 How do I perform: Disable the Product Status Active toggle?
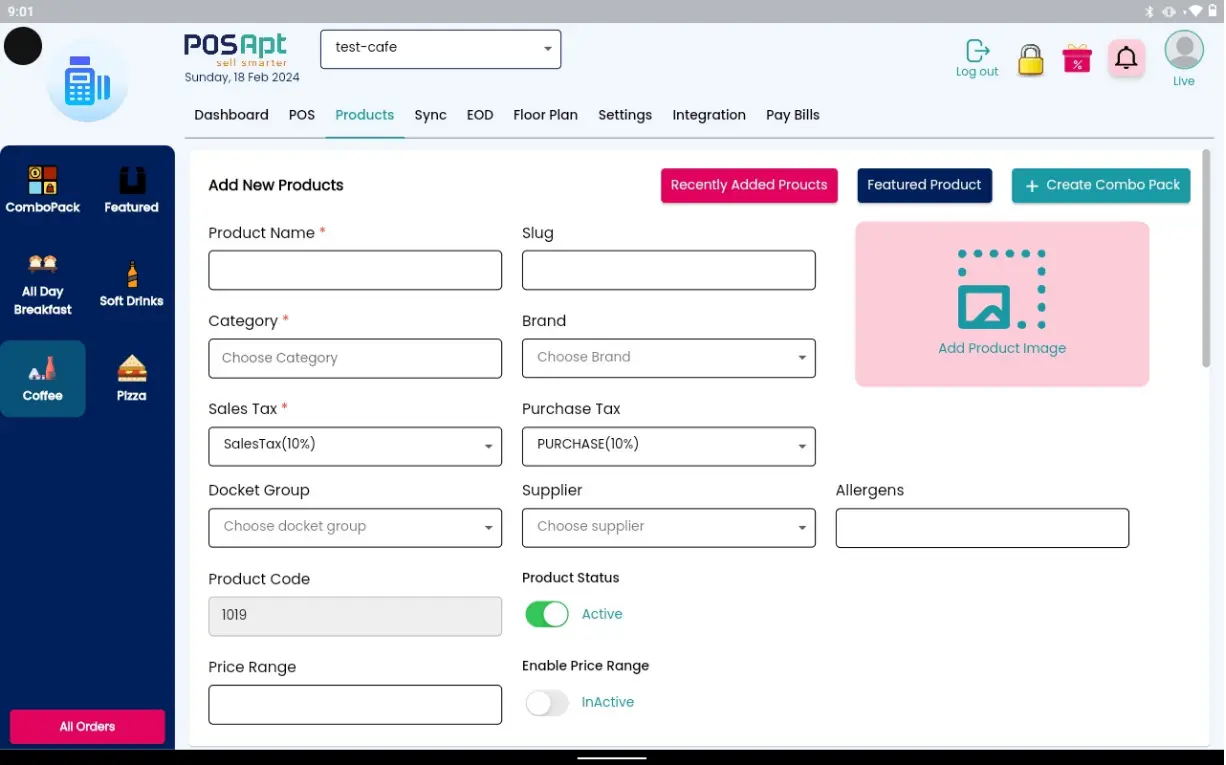click(x=547, y=614)
